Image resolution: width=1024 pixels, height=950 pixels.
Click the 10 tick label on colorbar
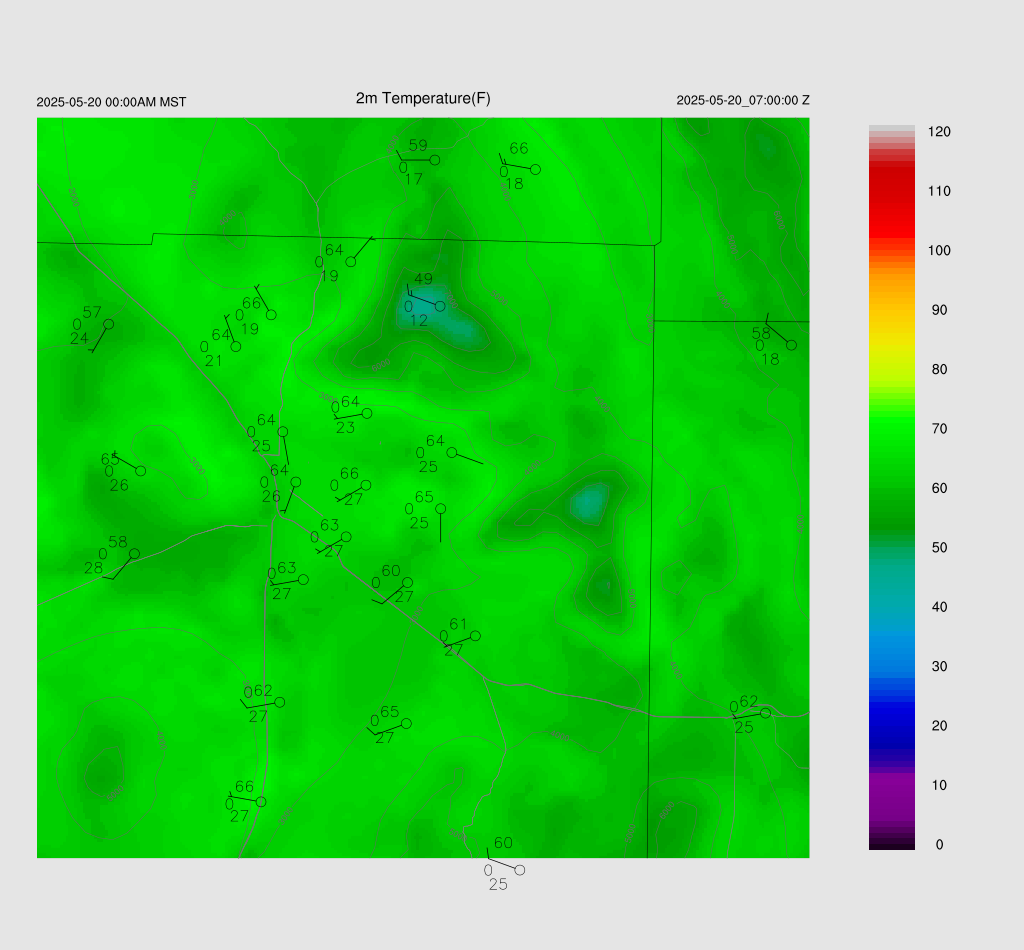(939, 785)
